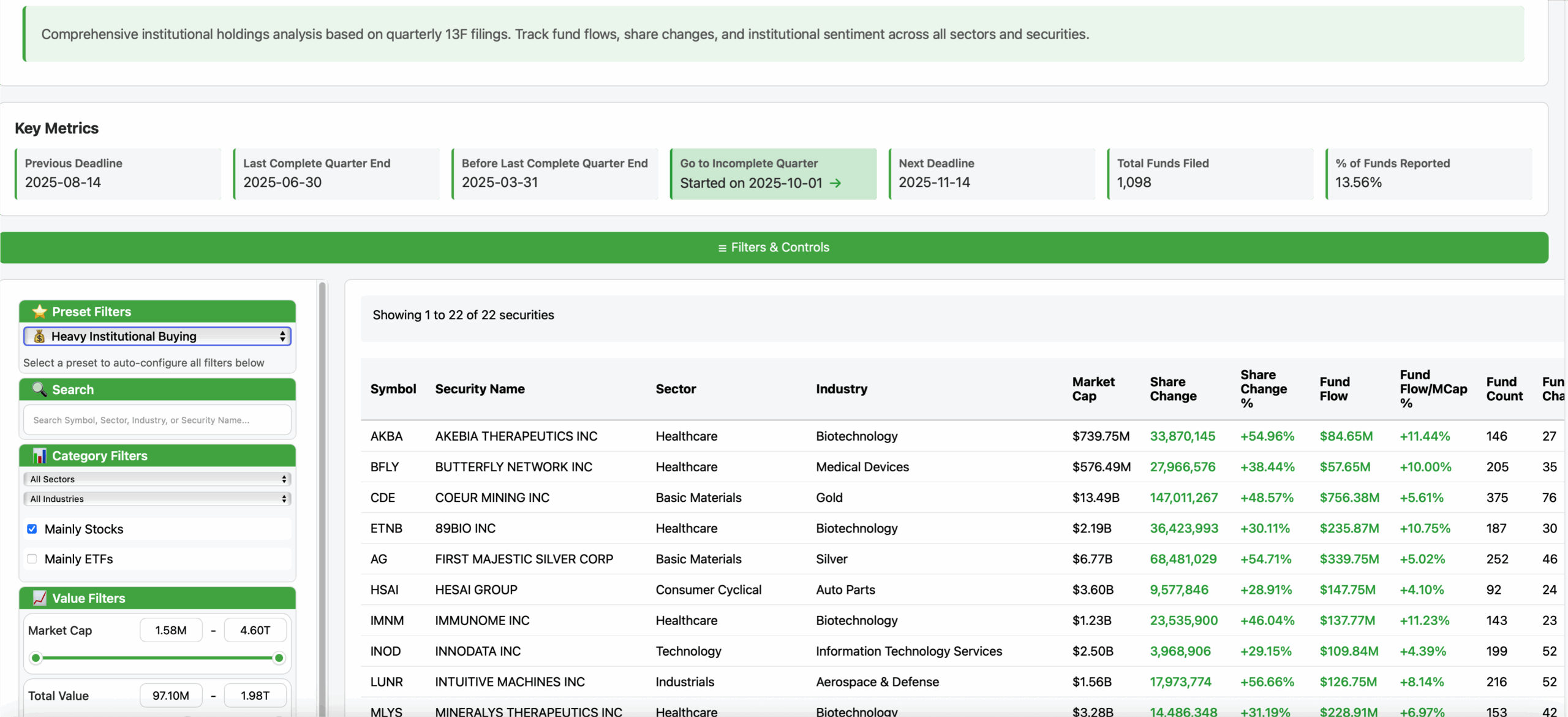The height and width of the screenshot is (717, 1568).
Task: Expand the All Sectors dropdown
Action: pos(157,479)
